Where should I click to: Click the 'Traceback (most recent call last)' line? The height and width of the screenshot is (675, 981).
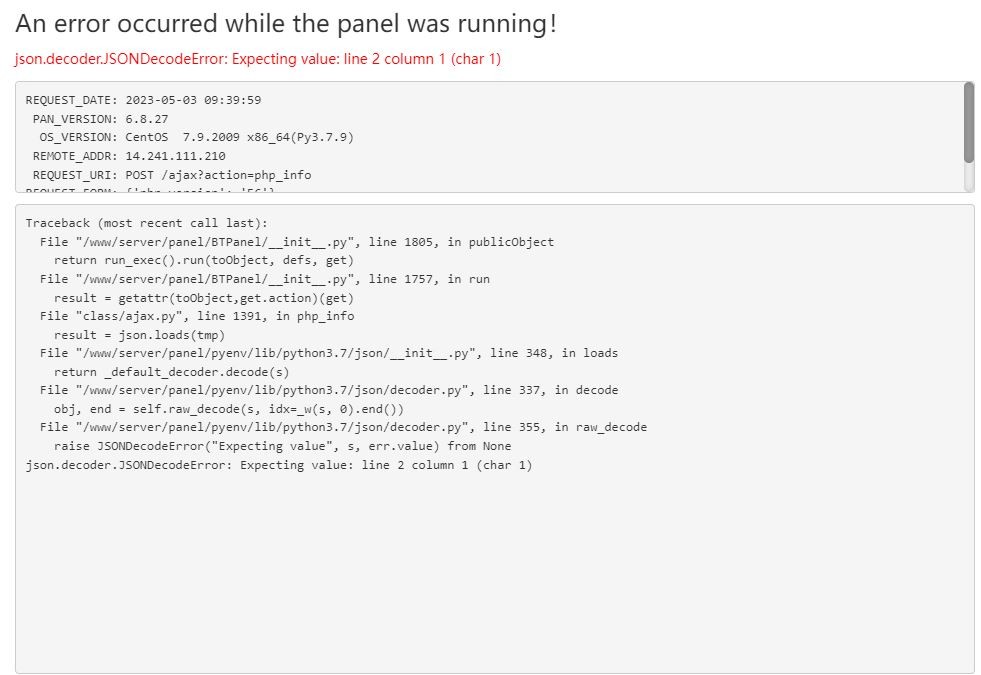click(147, 223)
